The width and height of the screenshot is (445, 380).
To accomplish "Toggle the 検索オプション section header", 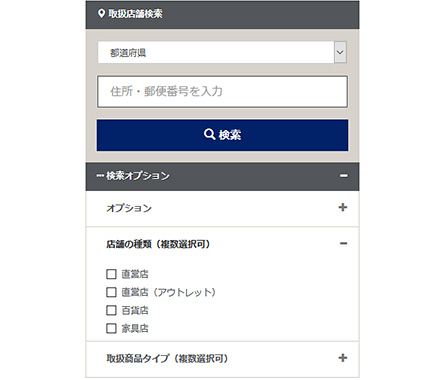I will point(222,177).
